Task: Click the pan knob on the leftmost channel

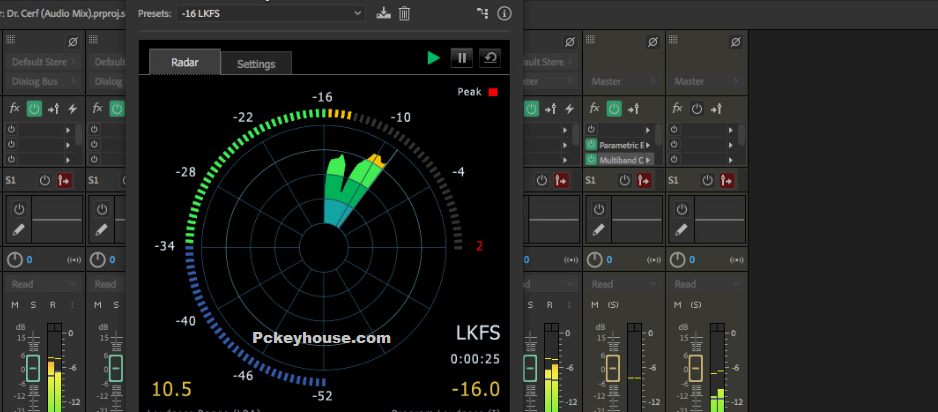Action: pos(15,260)
